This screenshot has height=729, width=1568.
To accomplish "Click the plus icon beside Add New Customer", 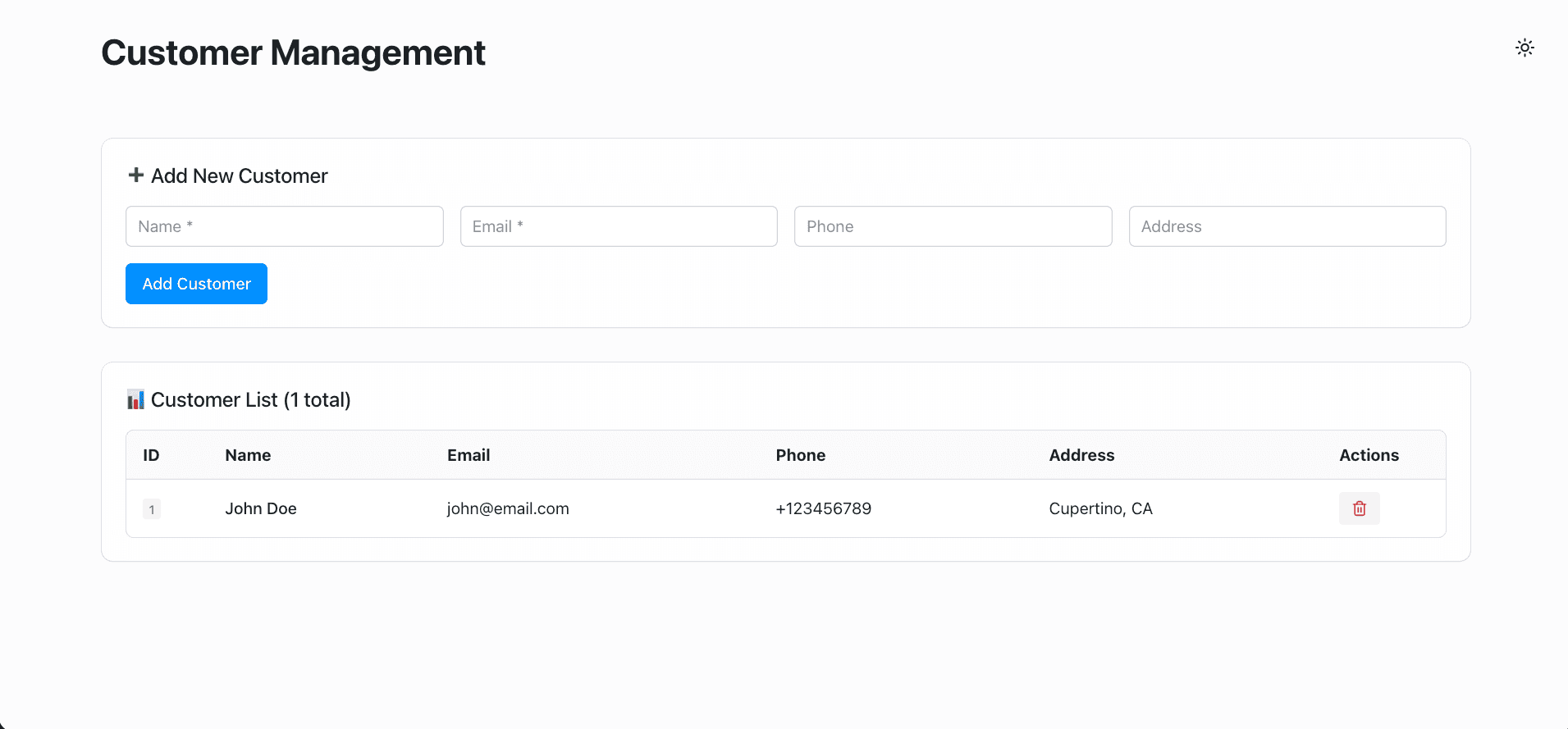I will pos(136,175).
